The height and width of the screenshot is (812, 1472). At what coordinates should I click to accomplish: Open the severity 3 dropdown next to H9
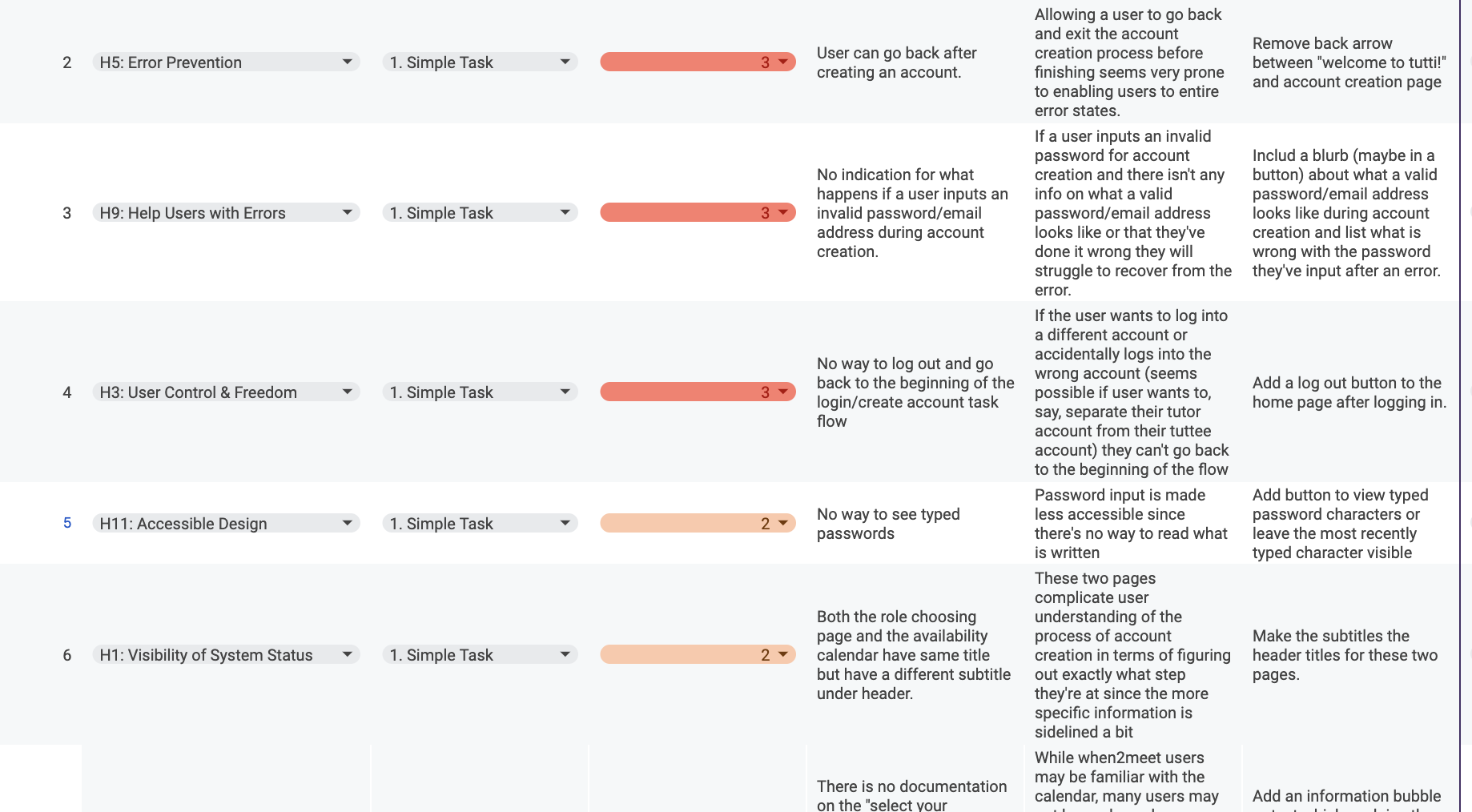pos(782,212)
